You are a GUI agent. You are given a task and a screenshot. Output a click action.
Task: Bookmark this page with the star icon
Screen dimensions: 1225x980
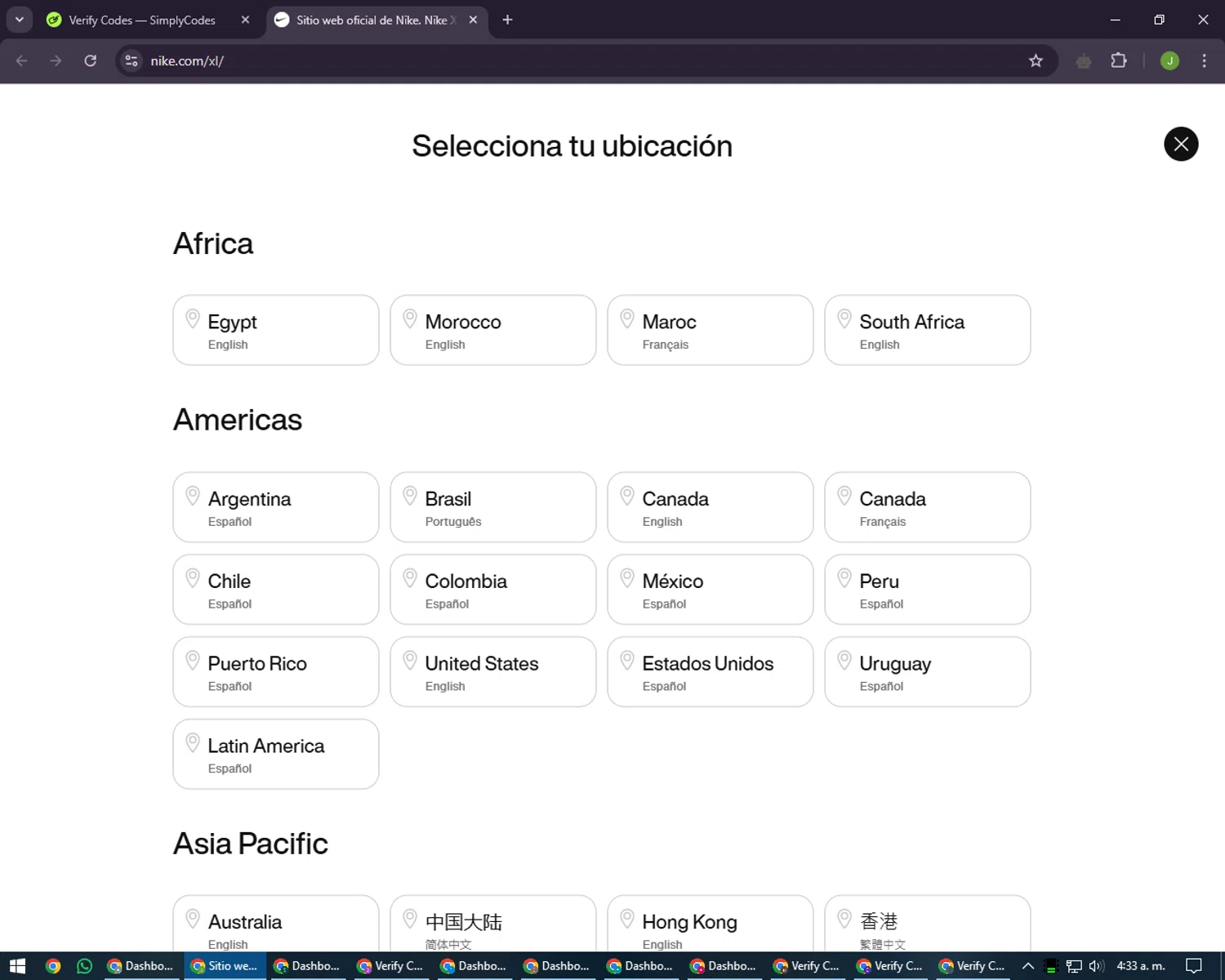click(1036, 60)
